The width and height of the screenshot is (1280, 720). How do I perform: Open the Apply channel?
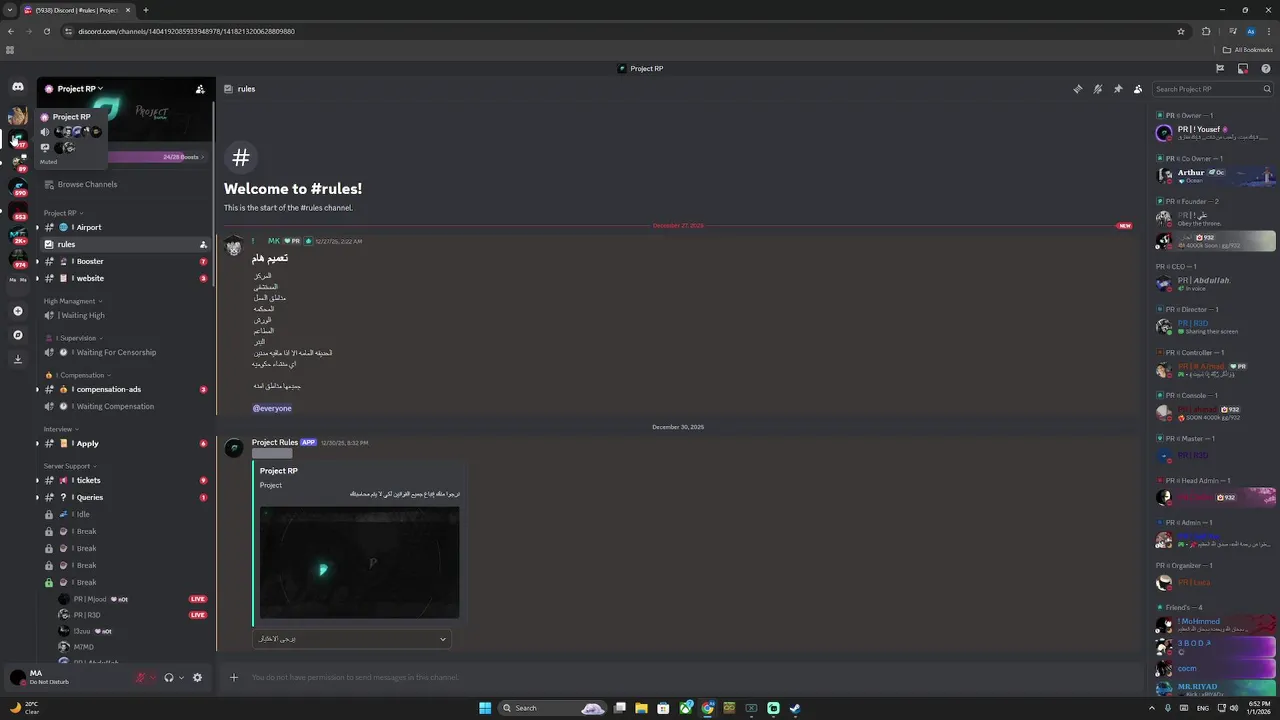coord(125,443)
